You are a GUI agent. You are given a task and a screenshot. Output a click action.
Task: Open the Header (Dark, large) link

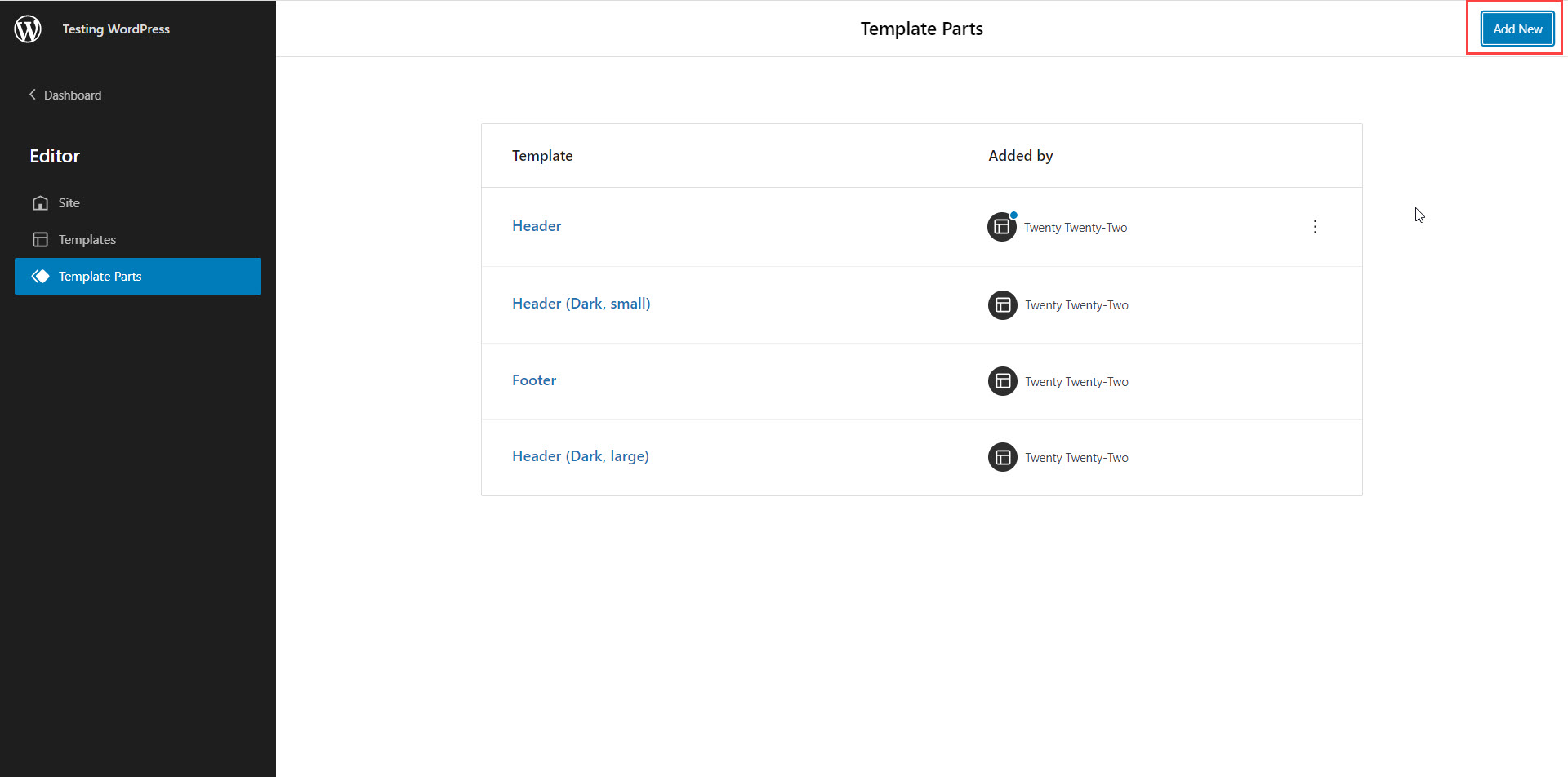580,456
